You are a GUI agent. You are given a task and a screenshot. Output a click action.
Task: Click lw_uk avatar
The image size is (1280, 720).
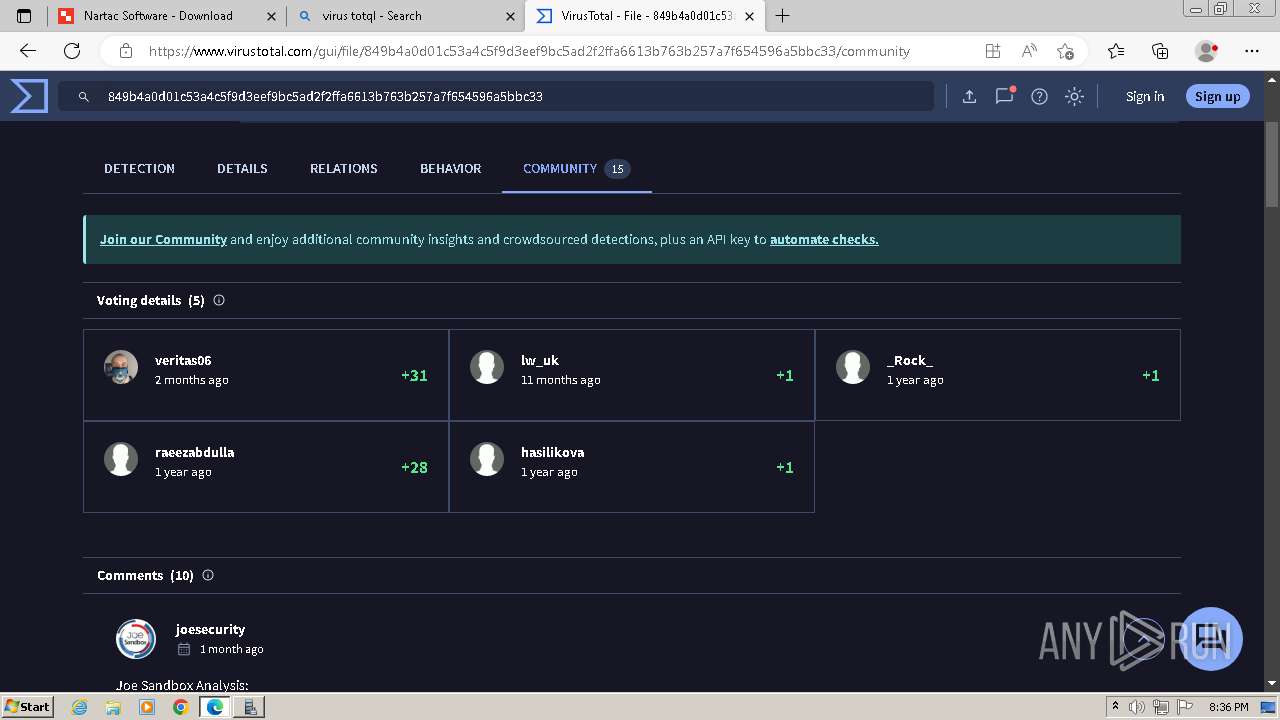click(x=487, y=367)
